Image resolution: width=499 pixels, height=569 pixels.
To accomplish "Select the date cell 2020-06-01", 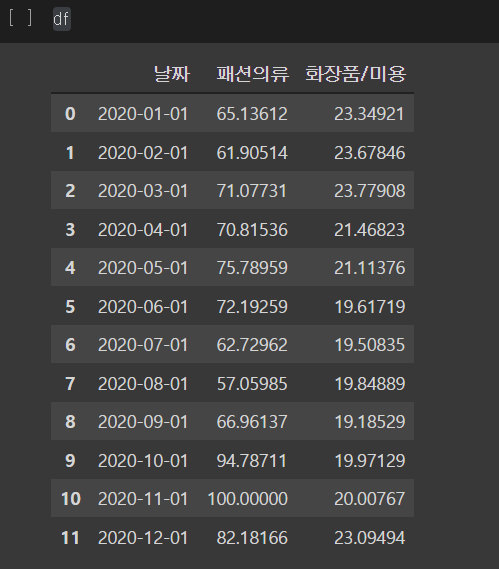I will [x=143, y=307].
